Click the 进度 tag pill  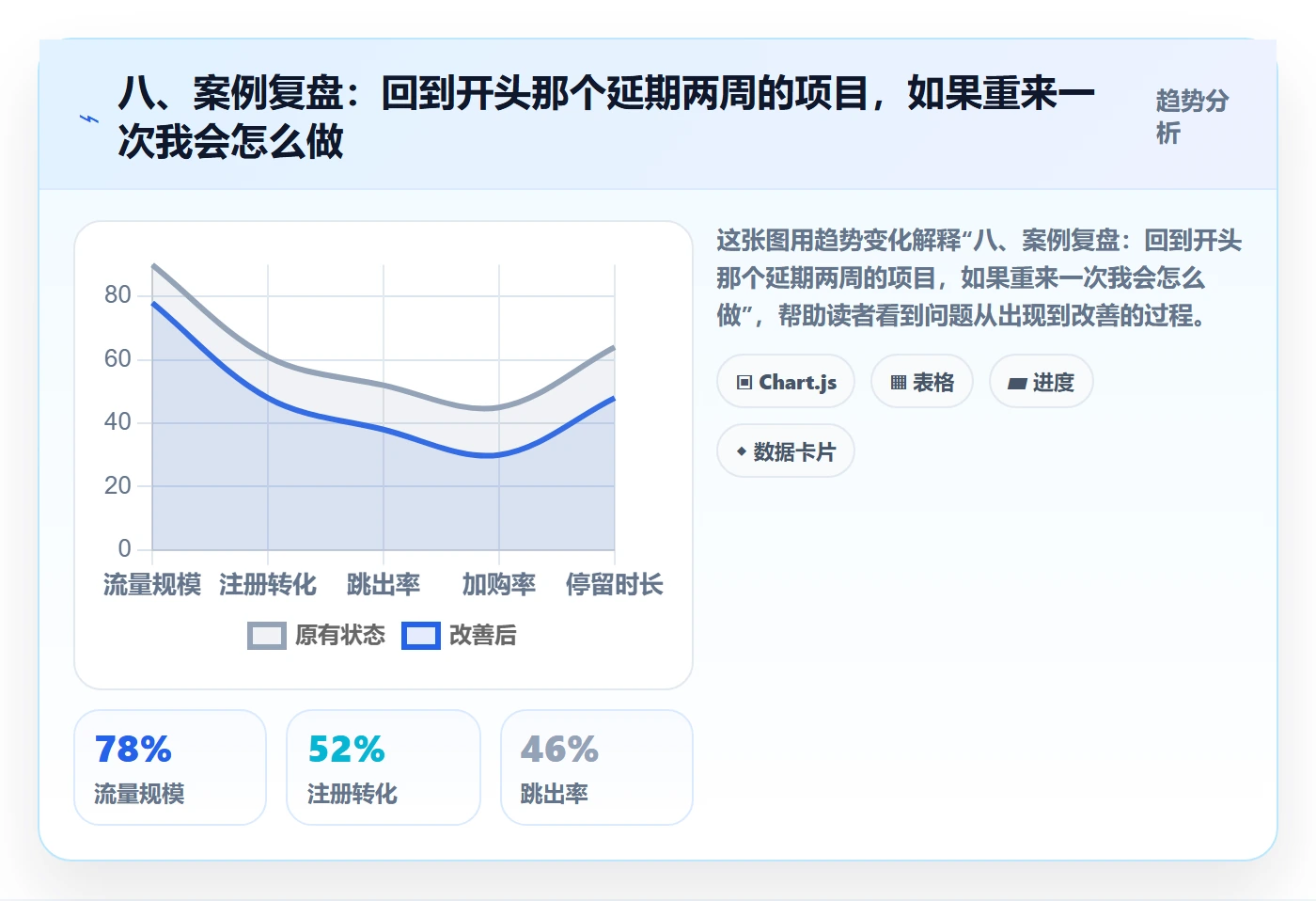1042,382
